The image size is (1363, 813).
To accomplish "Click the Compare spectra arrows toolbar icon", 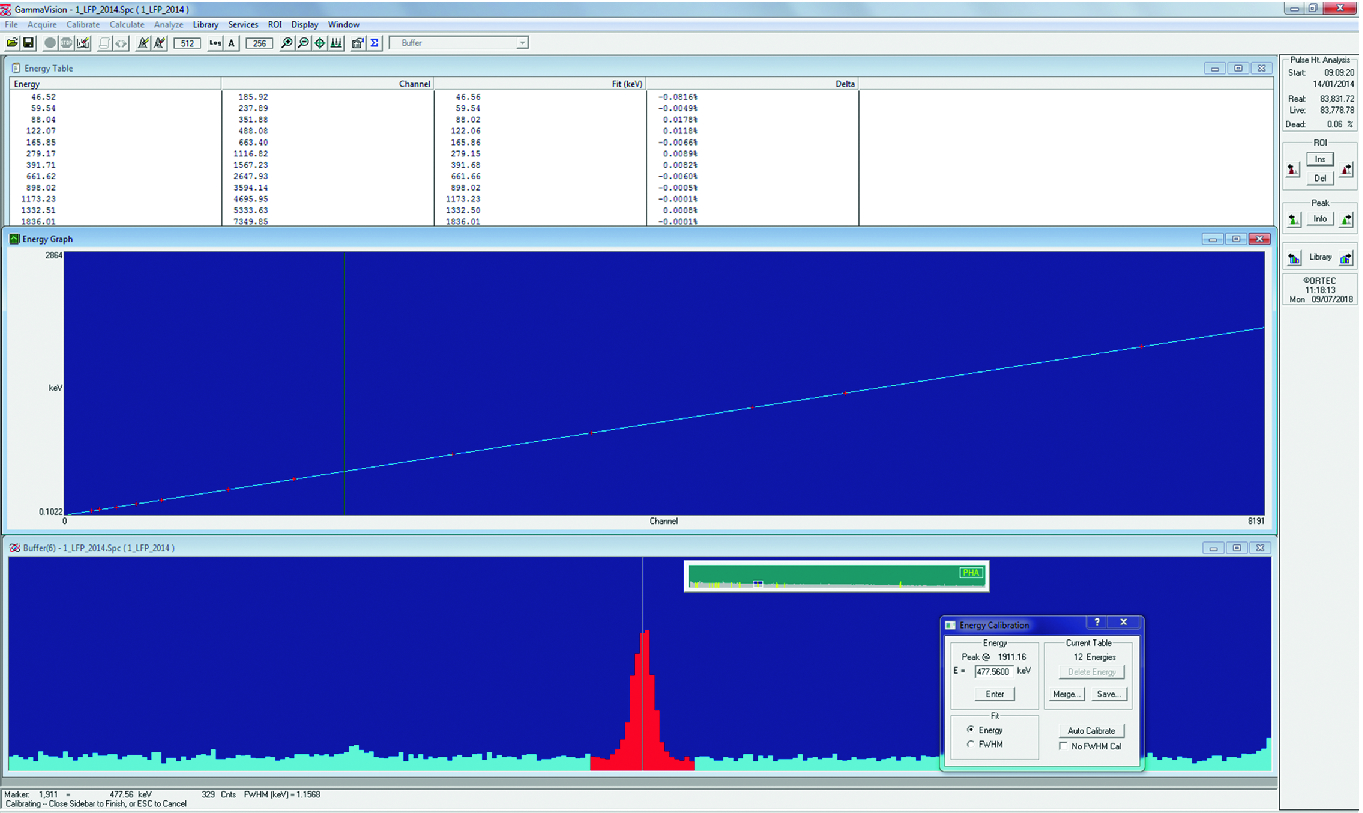I will click(121, 43).
